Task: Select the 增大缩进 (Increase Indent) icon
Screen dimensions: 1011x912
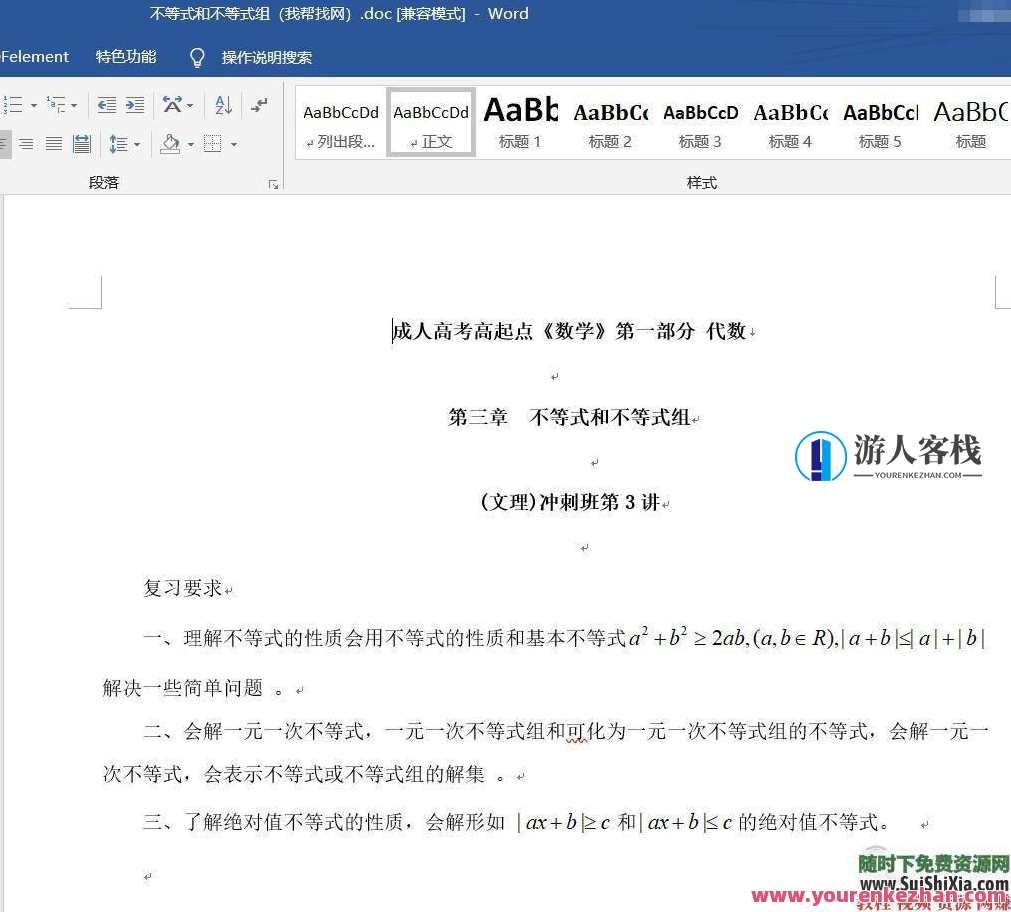Action: coord(135,105)
